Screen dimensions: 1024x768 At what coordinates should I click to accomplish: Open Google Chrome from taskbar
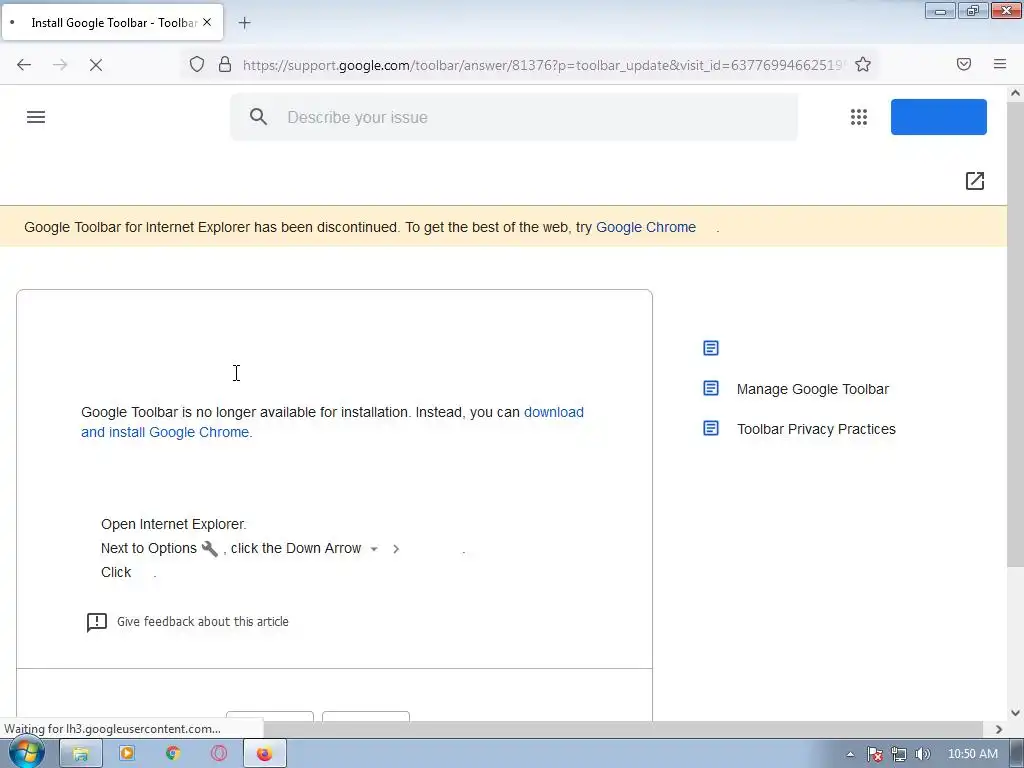pos(172,754)
